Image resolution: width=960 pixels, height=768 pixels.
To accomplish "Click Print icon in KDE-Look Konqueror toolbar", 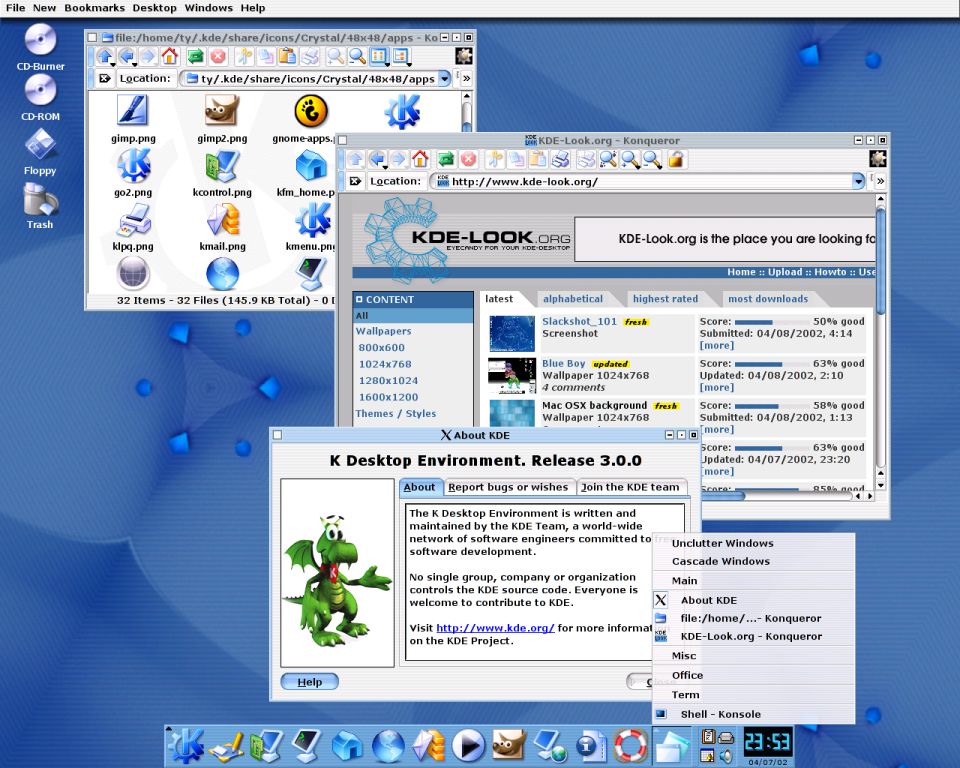I will point(560,159).
